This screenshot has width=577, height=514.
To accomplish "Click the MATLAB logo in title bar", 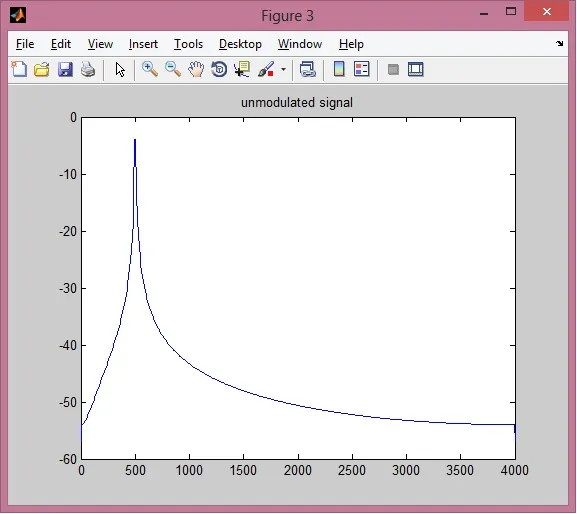I will [18, 15].
